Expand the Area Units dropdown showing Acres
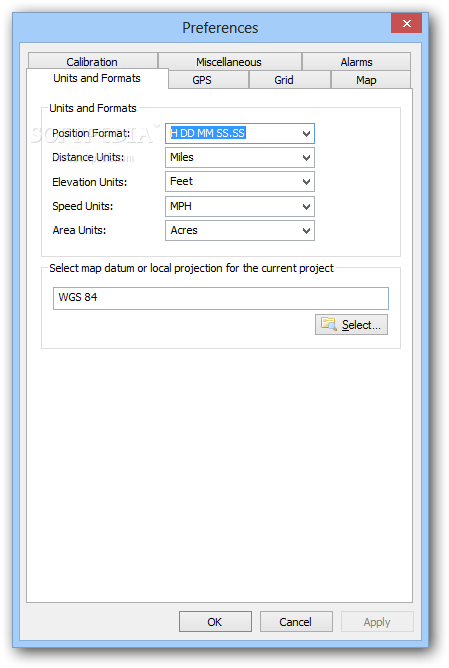This screenshot has width=449, height=668. click(240, 230)
